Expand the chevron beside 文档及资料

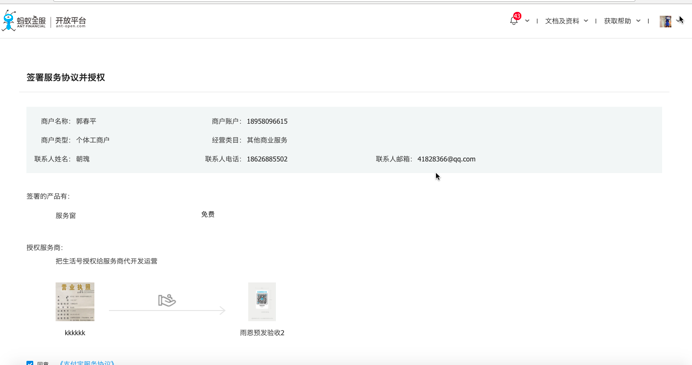(x=586, y=21)
